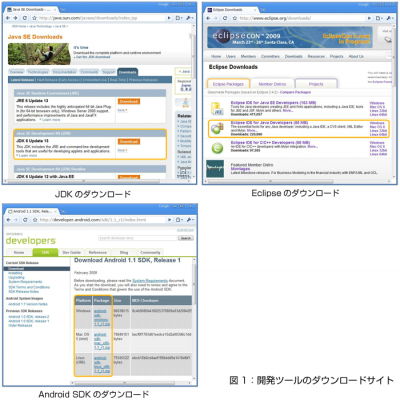Viewport: 400px width, 406px height.
Task: Click the java.sun.com address bar
Action: 101,18
